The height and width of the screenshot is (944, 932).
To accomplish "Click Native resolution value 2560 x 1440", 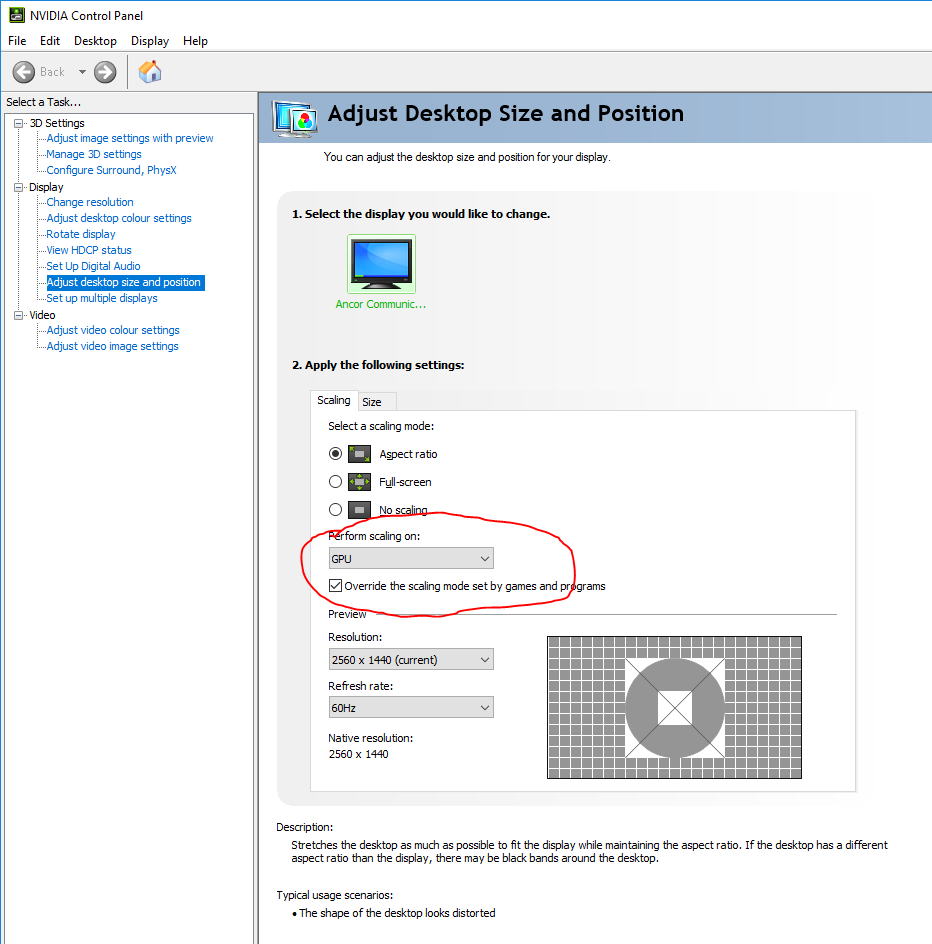I will (359, 754).
